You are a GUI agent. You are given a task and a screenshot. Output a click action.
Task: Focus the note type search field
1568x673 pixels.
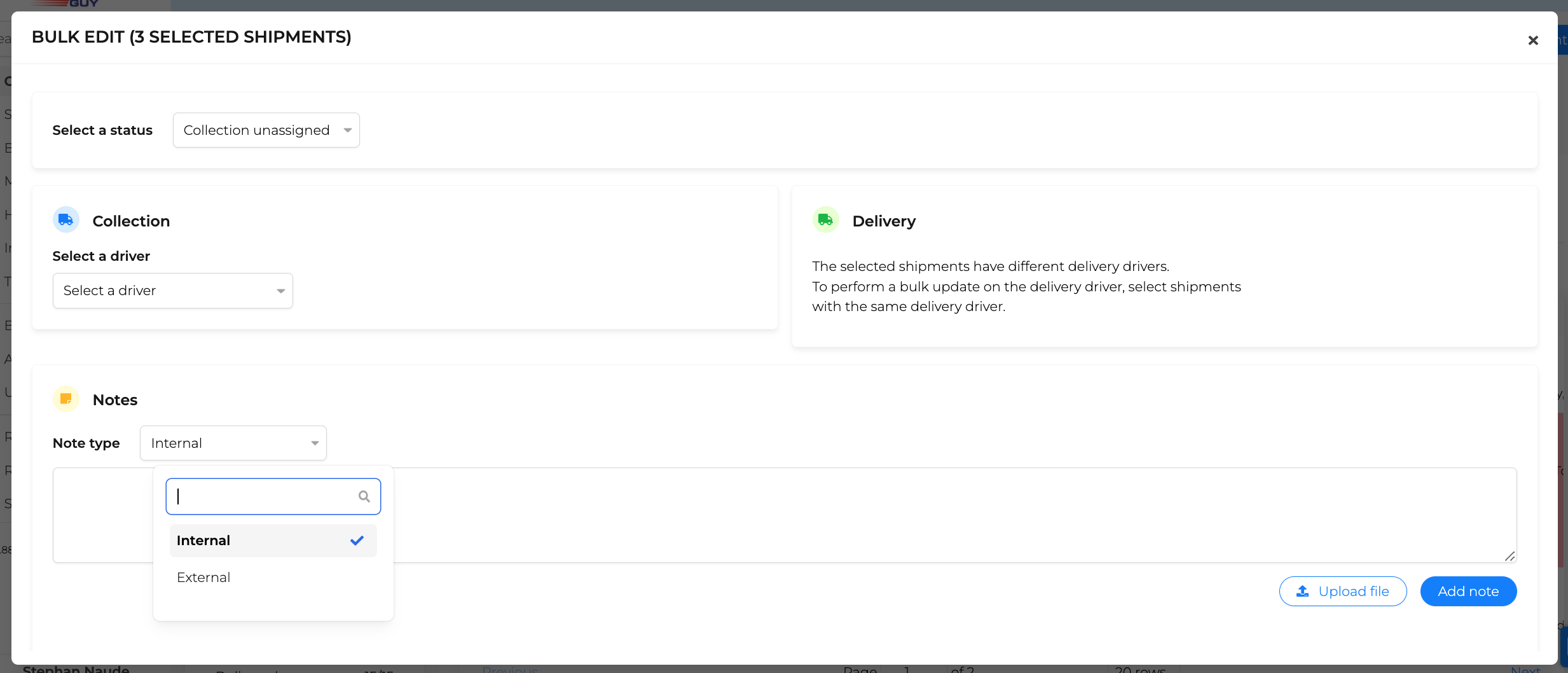point(273,496)
